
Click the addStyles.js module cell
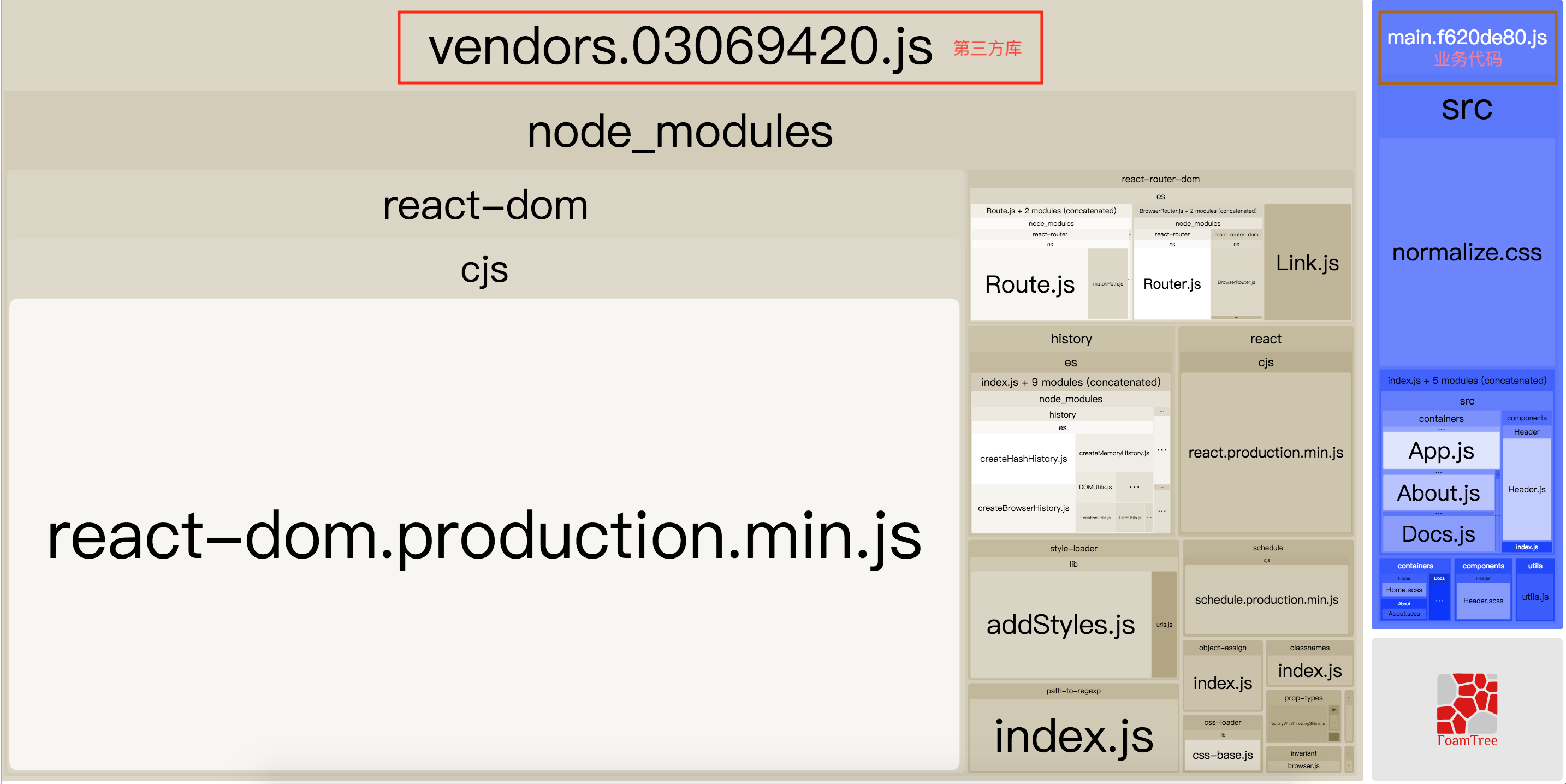coord(1060,625)
